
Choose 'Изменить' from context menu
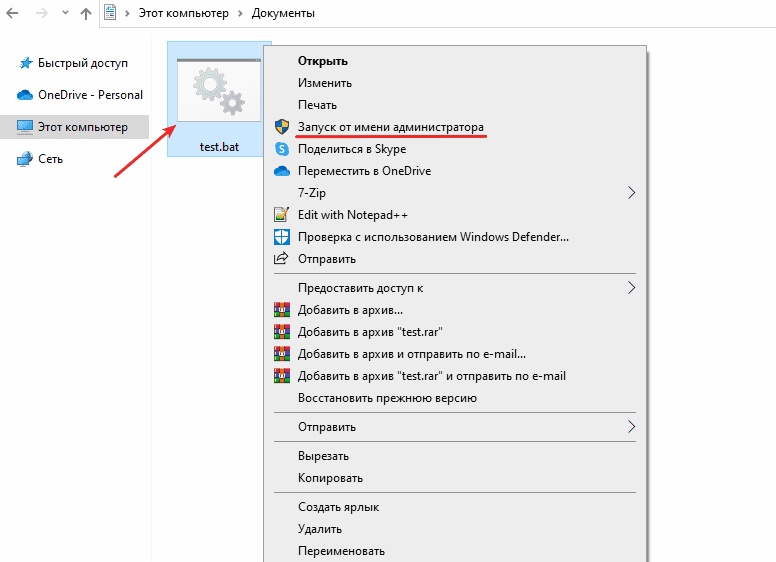coord(325,83)
